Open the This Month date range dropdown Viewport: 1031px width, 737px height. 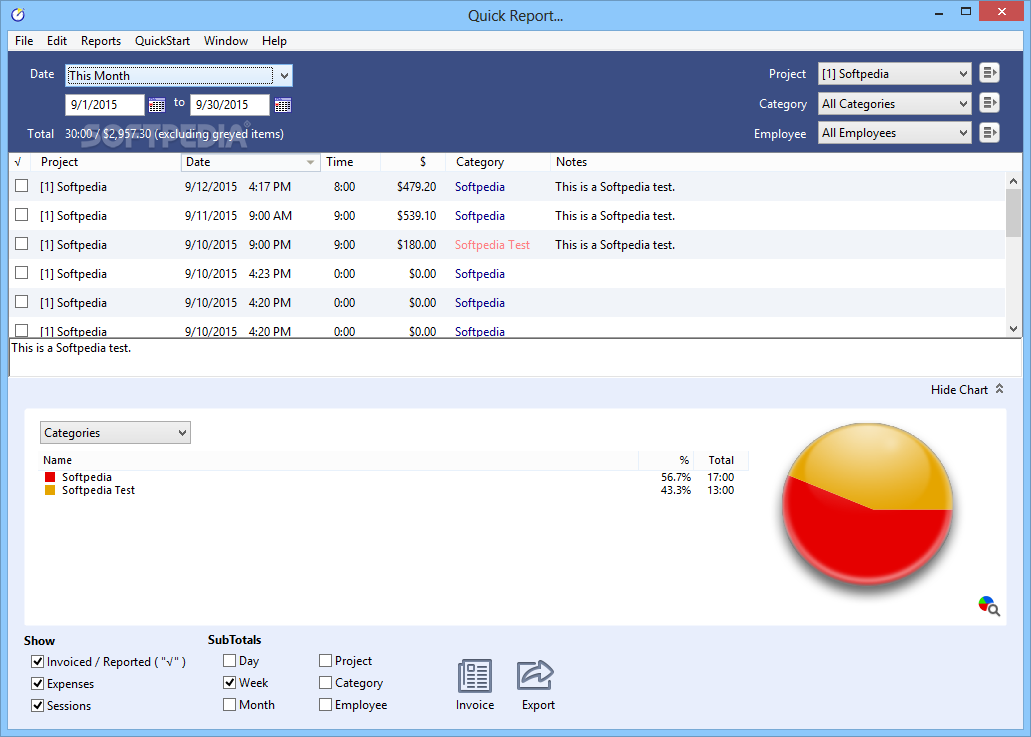point(179,76)
